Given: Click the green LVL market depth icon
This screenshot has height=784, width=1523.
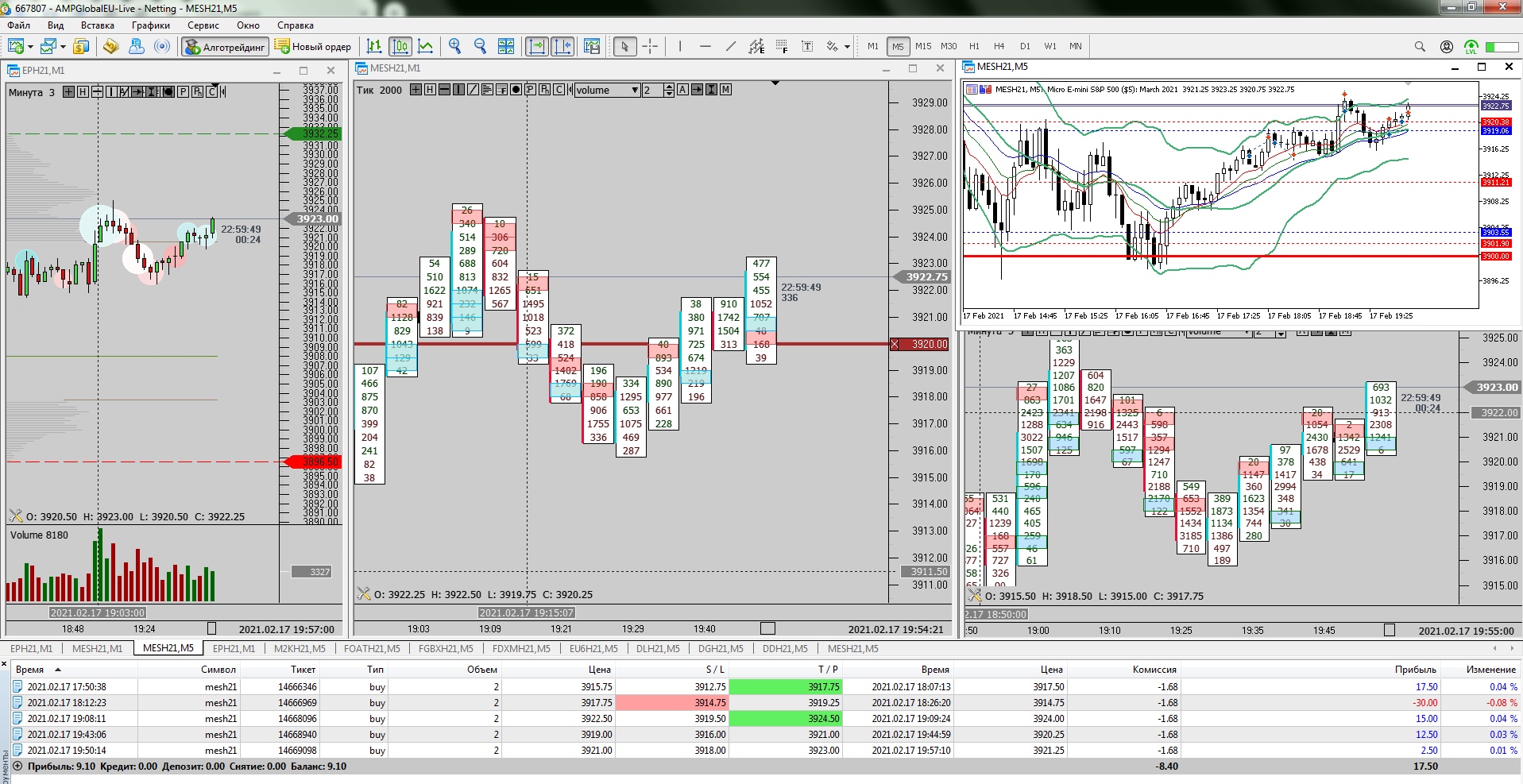Looking at the screenshot, I should click(x=1471, y=47).
